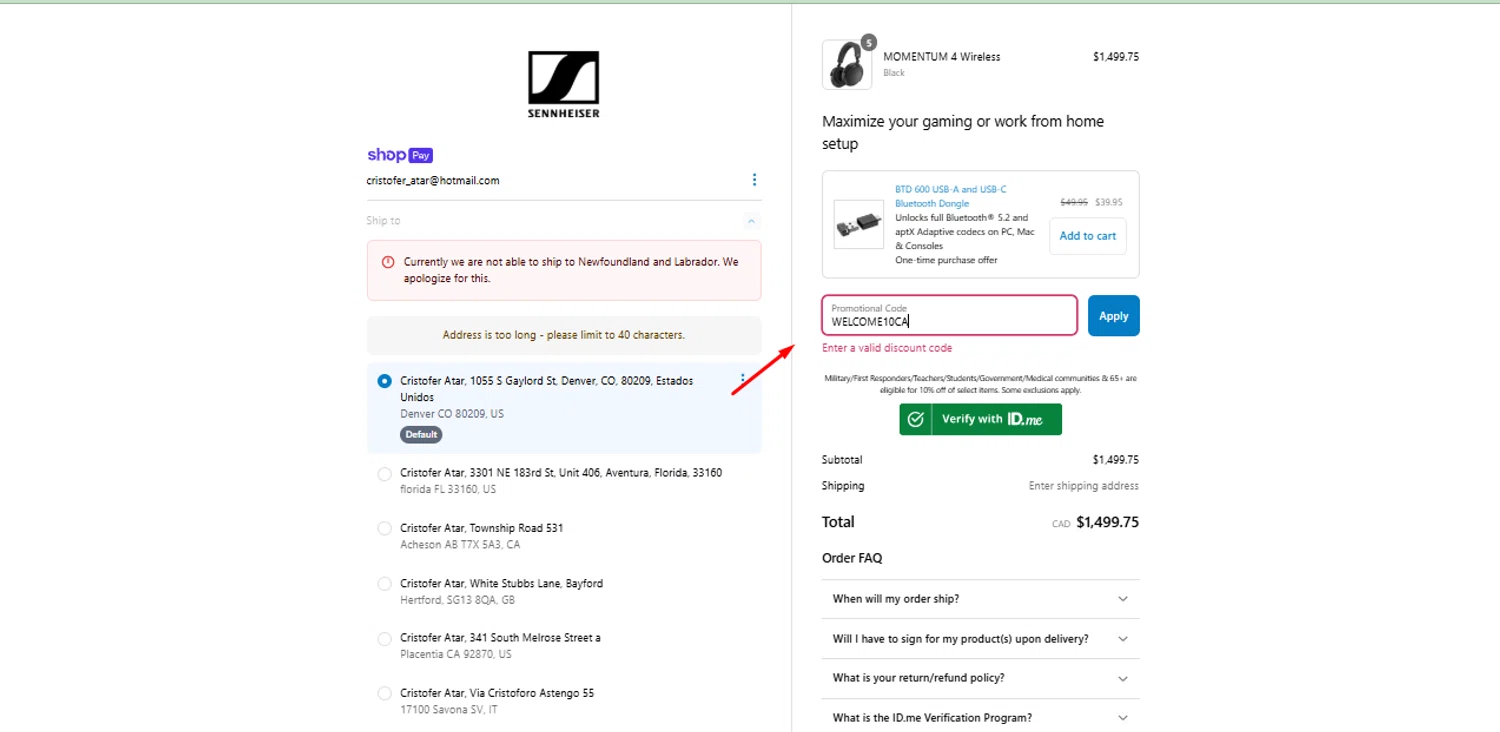Image resolution: width=1500 pixels, height=732 pixels.
Task: Click the 'Default' address badge
Action: tap(421, 435)
